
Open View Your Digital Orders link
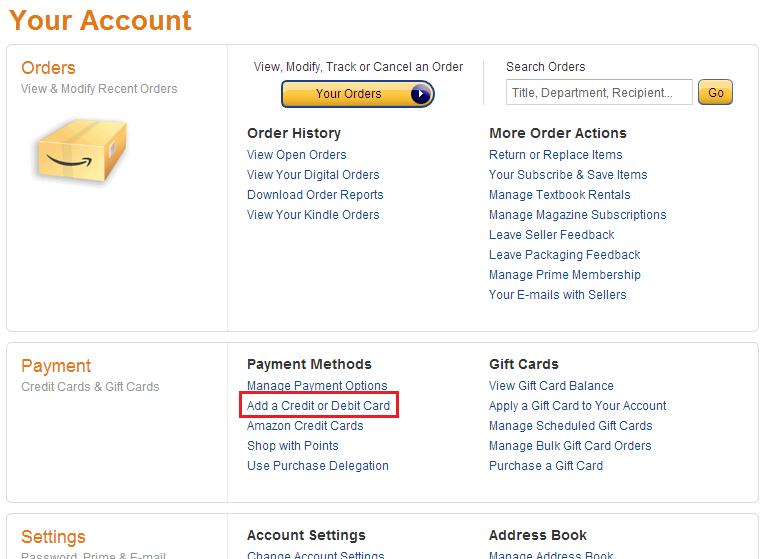tap(313, 175)
